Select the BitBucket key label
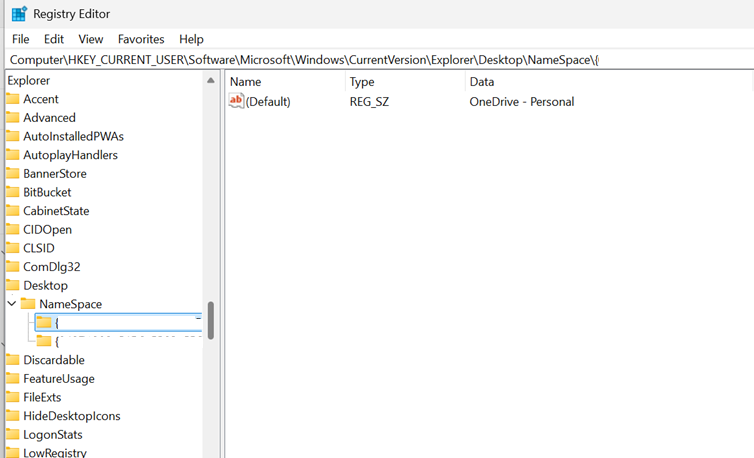 [47, 192]
